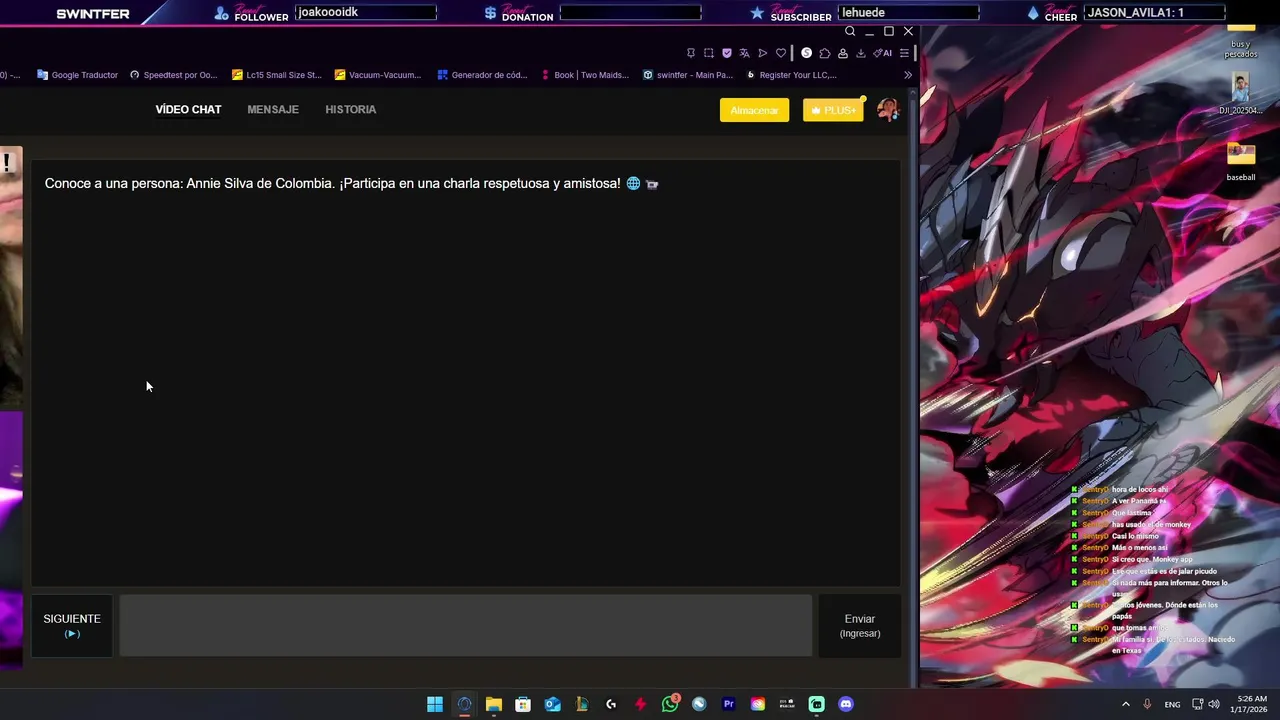
Task: Open the browser search magnifier icon
Action: pos(850,31)
